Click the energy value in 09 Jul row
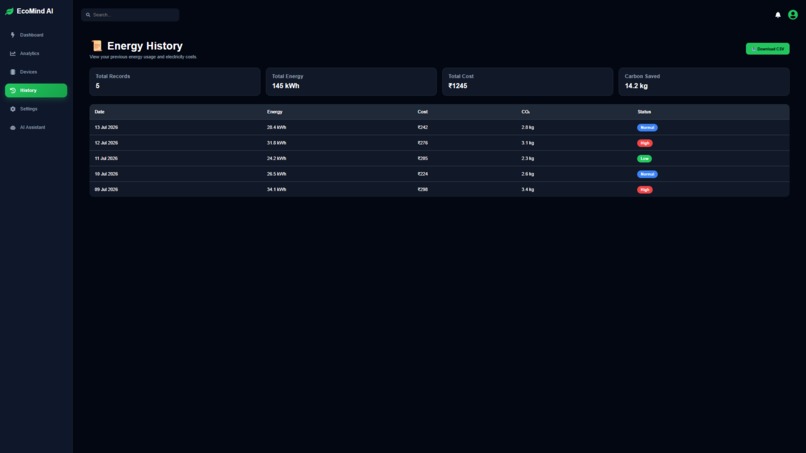 click(277, 190)
